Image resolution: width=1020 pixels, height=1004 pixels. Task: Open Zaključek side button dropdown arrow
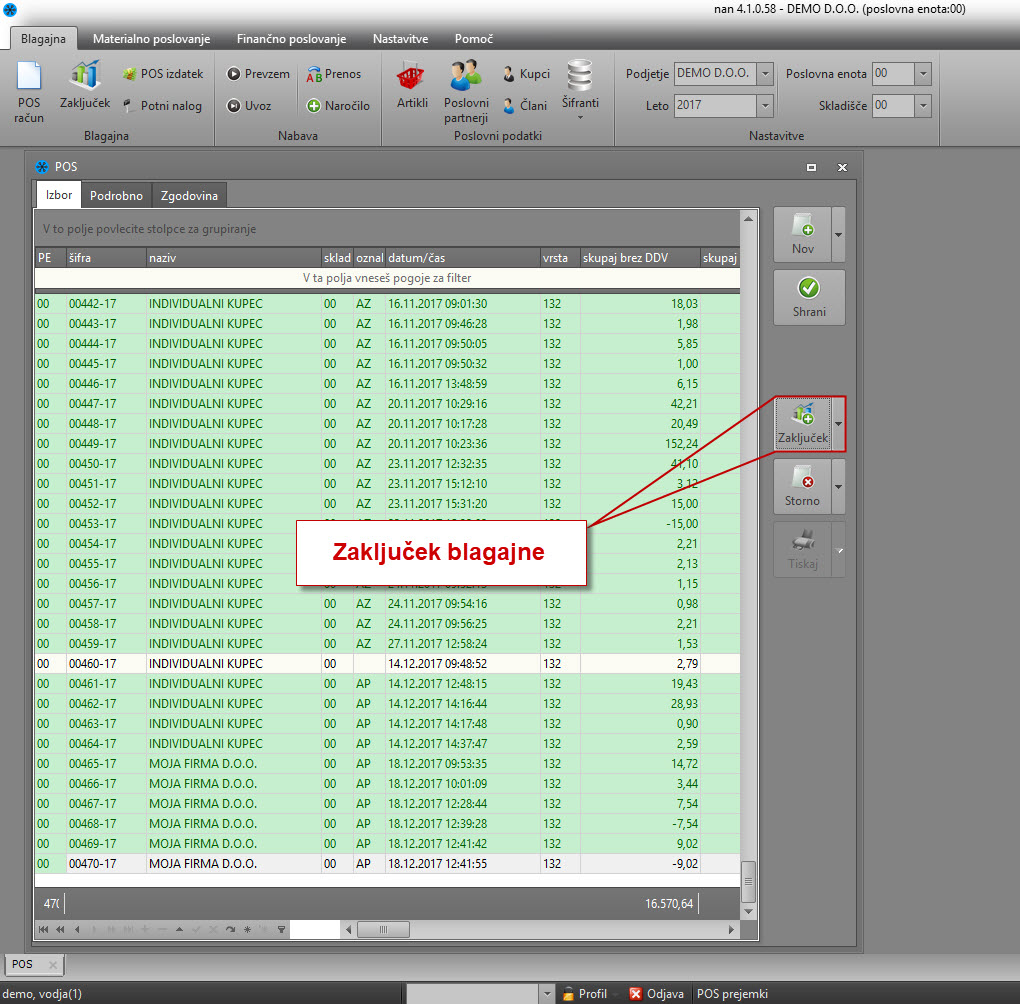839,424
